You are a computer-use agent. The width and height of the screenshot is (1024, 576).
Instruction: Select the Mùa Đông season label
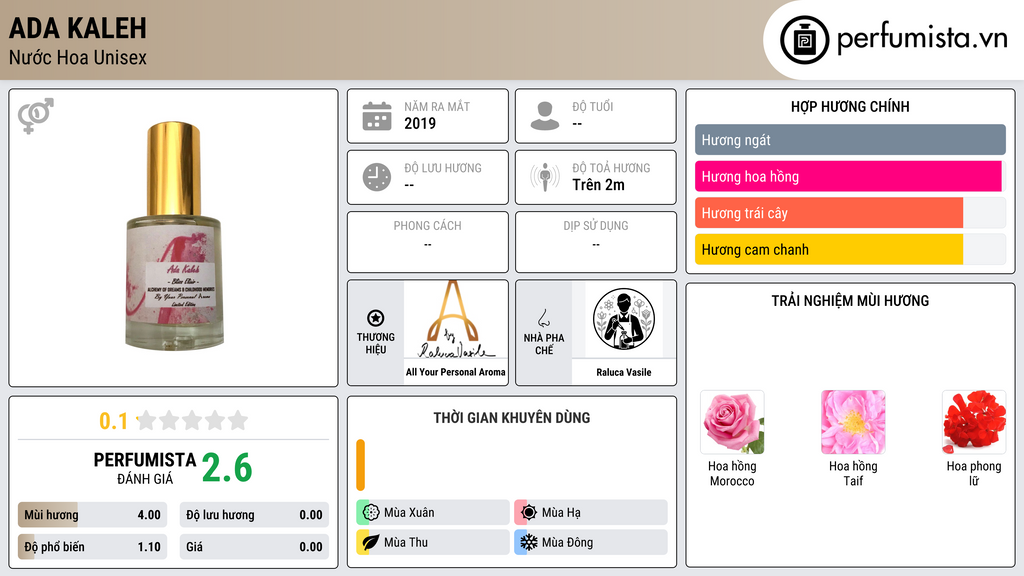[568, 542]
